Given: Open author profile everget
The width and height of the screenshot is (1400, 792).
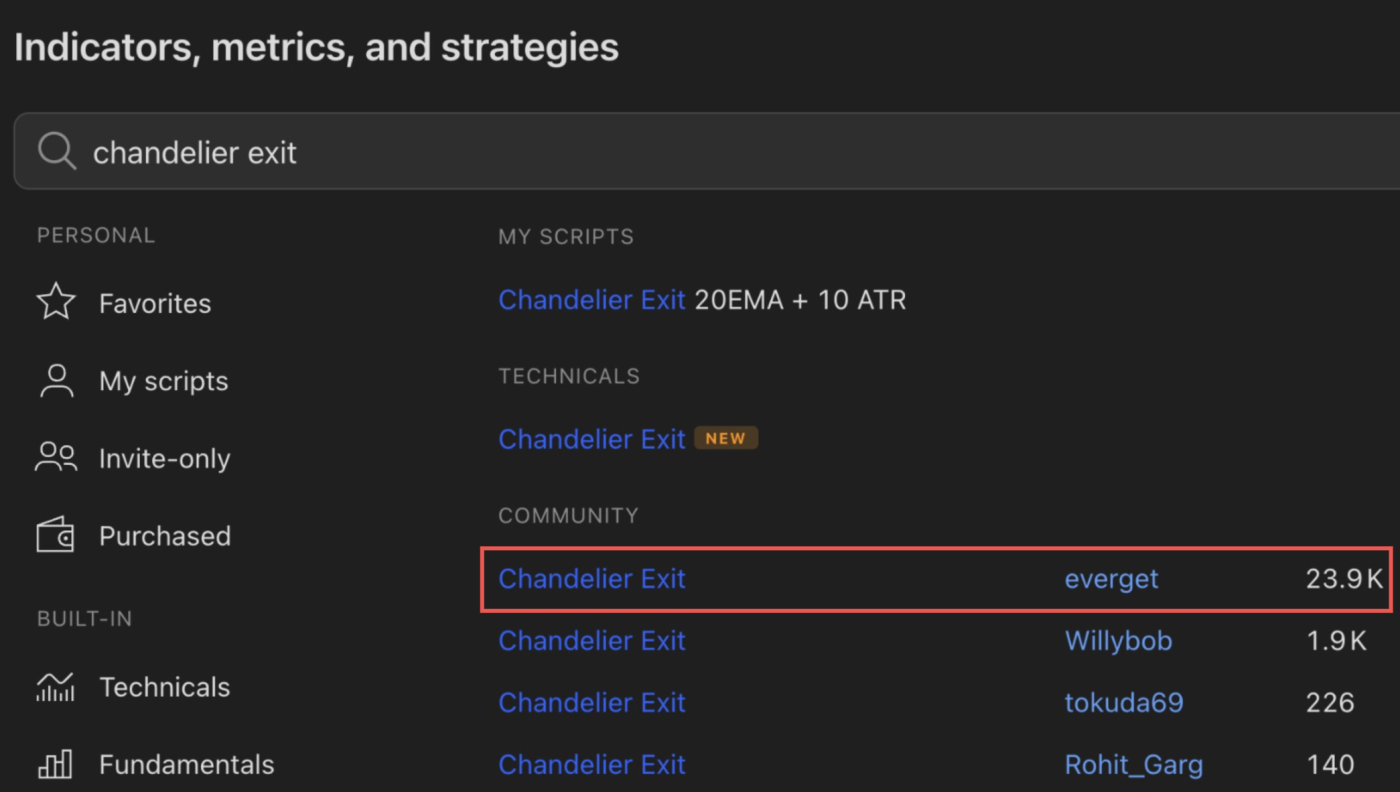Looking at the screenshot, I should 1111,579.
